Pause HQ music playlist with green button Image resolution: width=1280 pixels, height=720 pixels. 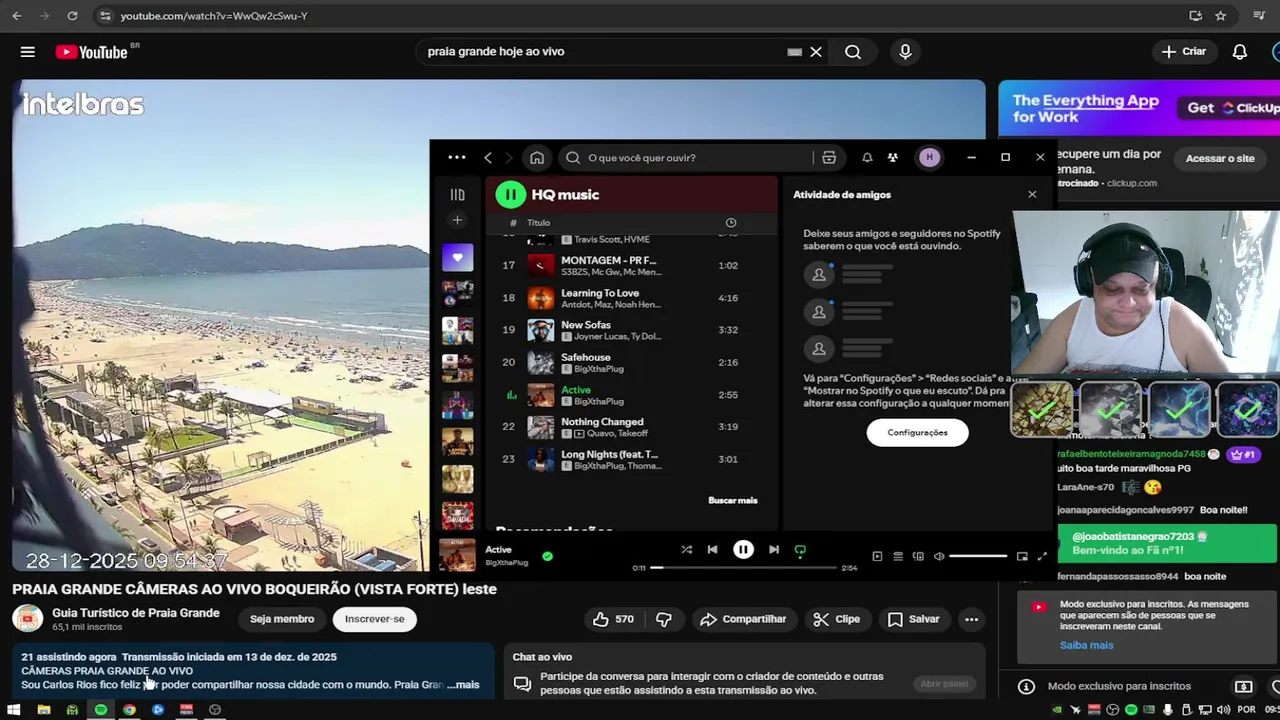510,195
